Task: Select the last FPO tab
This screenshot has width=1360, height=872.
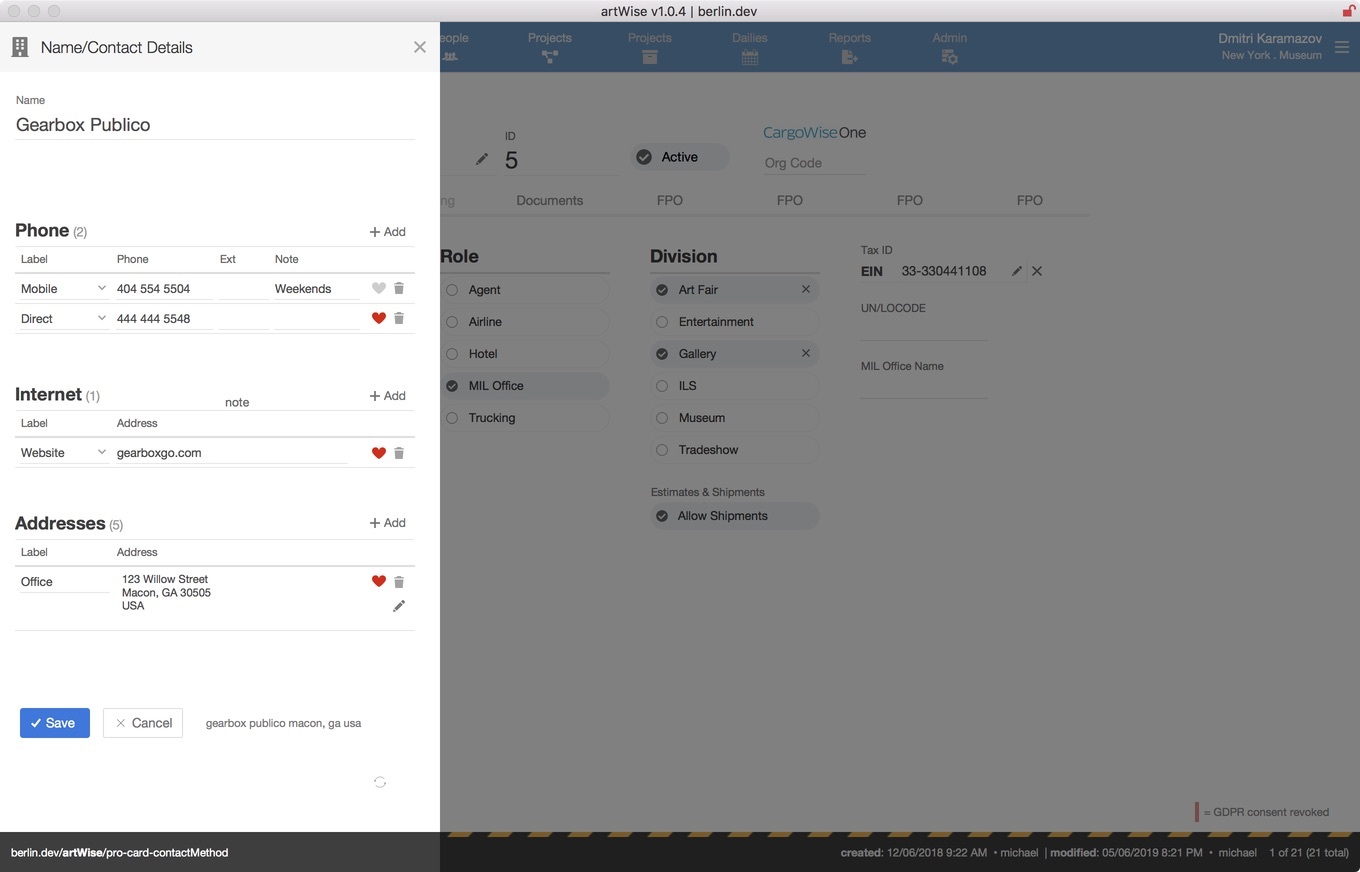Action: pyautogui.click(x=1030, y=200)
